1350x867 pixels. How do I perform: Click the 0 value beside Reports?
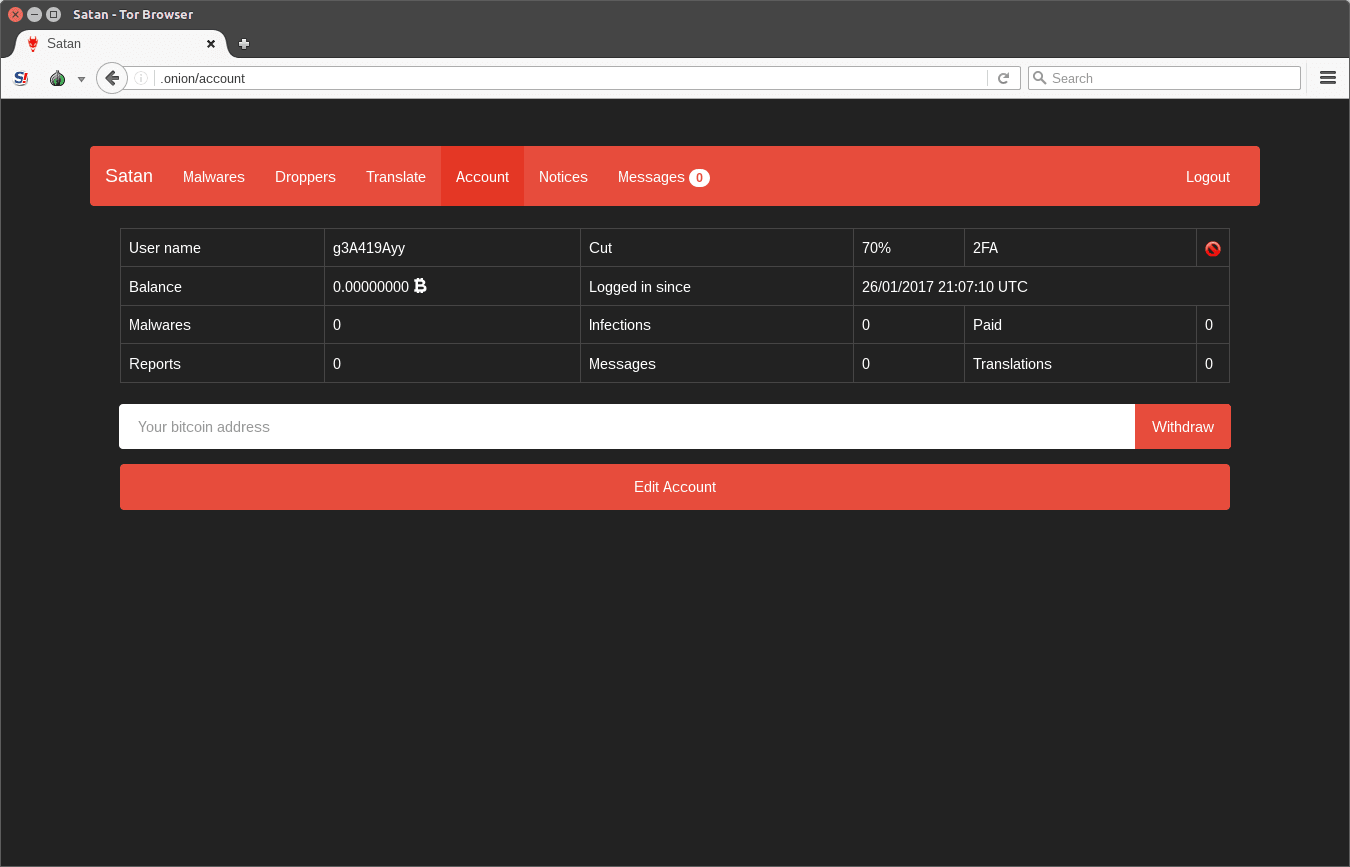[337, 364]
